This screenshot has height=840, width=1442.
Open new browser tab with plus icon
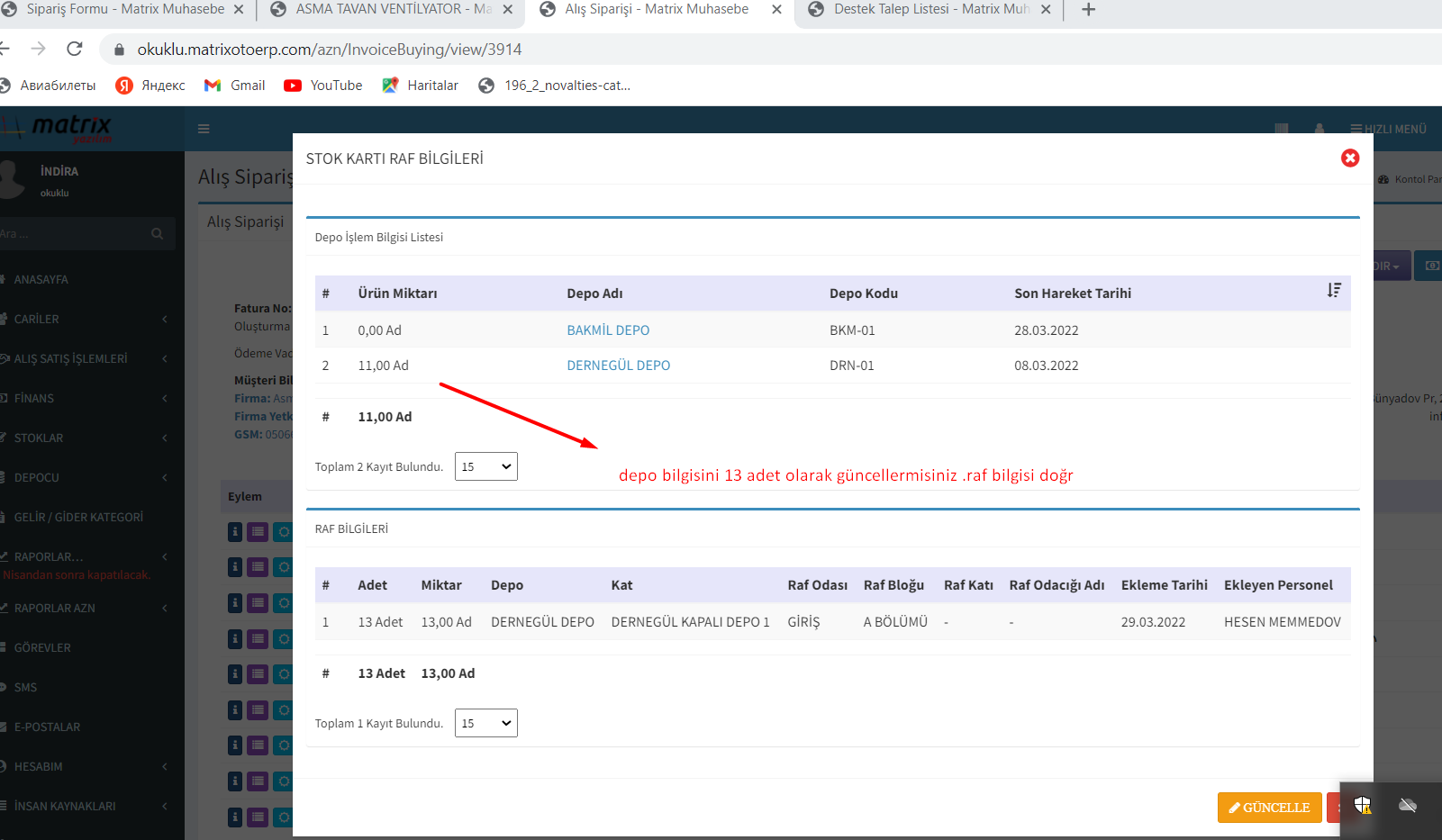click(1088, 10)
